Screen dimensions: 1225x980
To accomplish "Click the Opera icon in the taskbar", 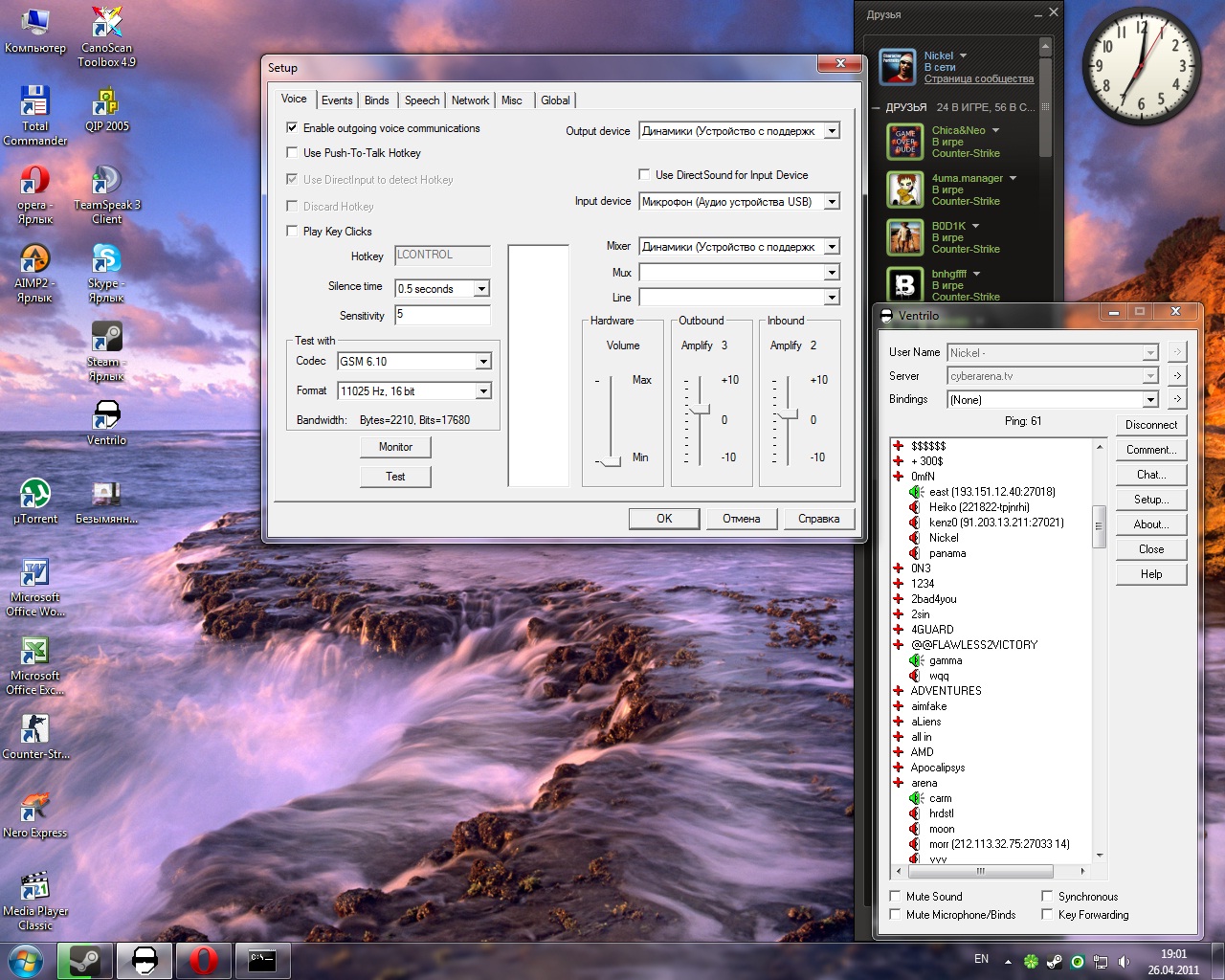I will coord(203,961).
